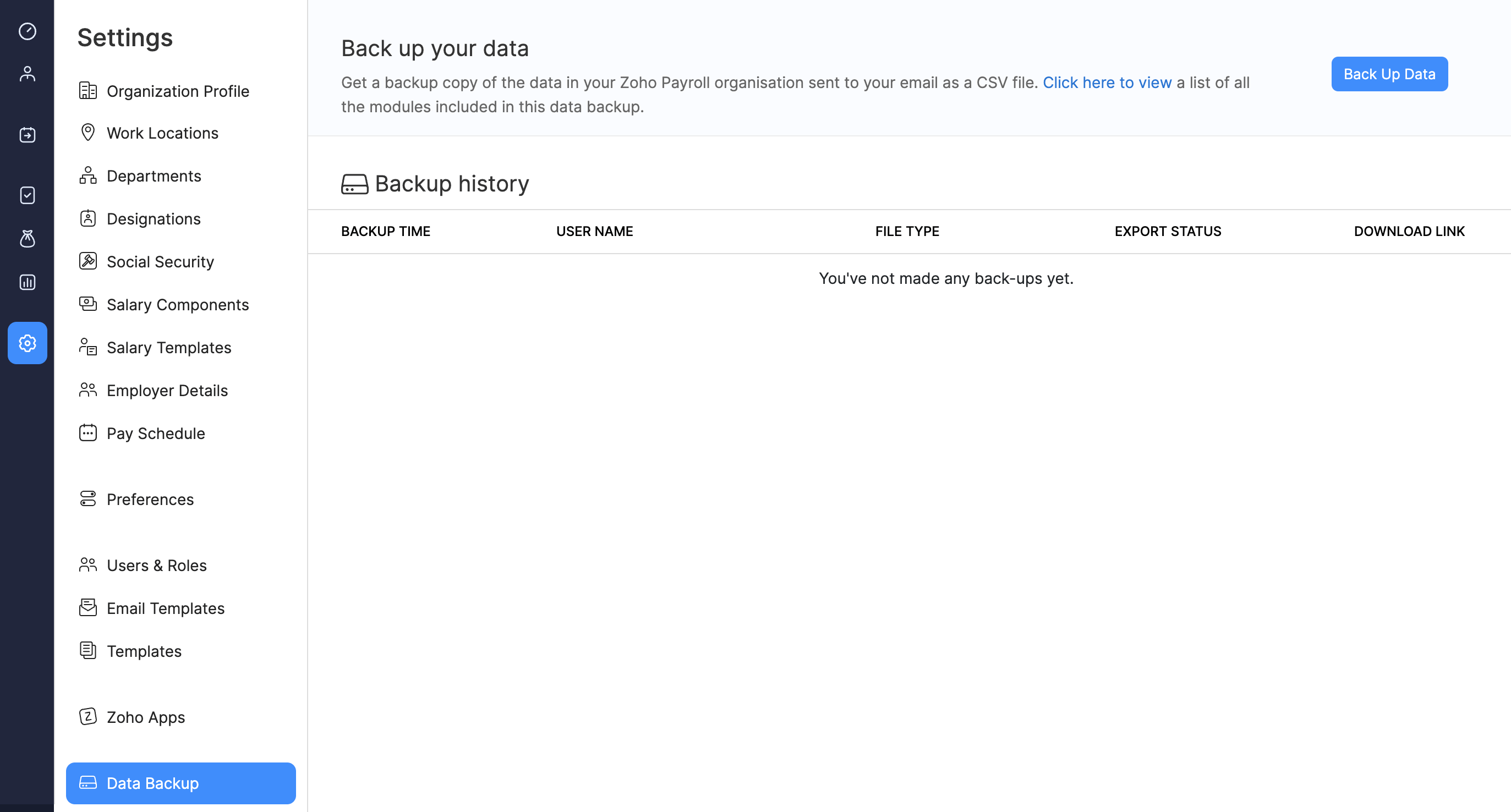Select the Salary Components icon
1511x812 pixels.
88,304
